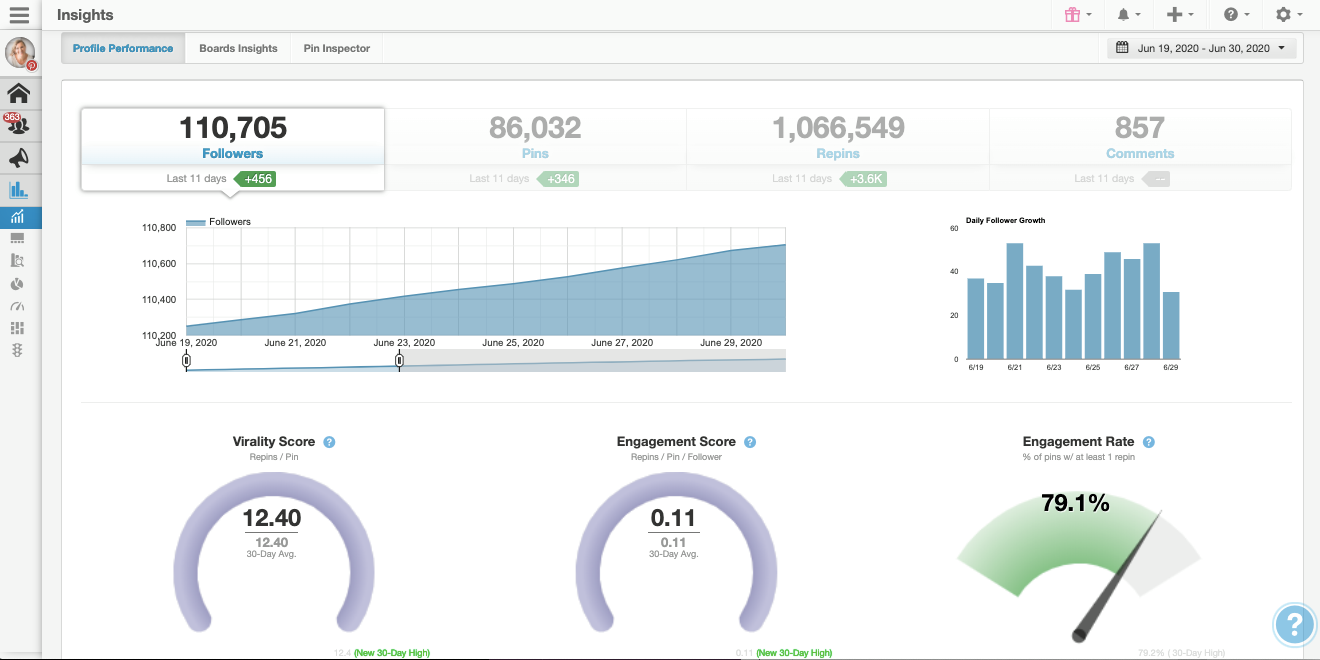Image resolution: width=1320 pixels, height=660 pixels.
Task: Open the hamburger menu icon
Action: click(x=19, y=15)
